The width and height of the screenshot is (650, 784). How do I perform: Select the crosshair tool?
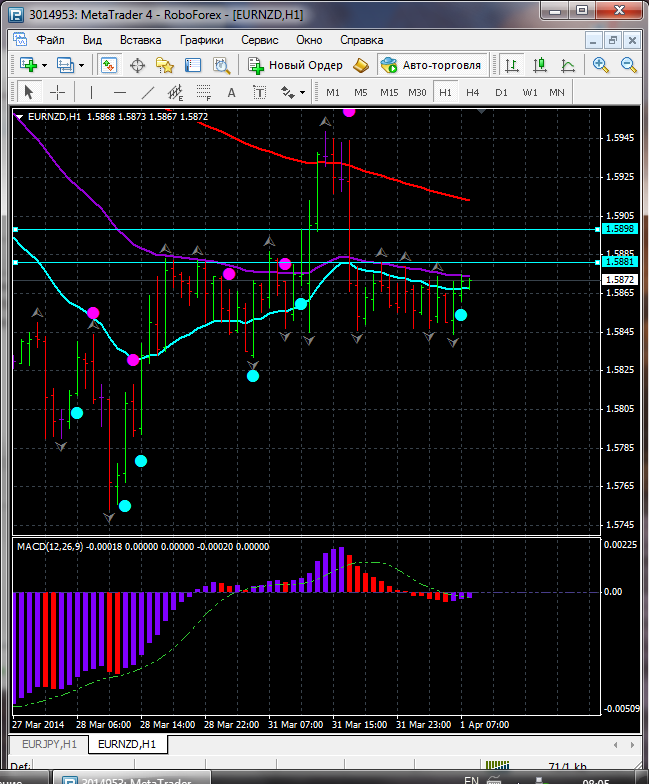(x=58, y=92)
